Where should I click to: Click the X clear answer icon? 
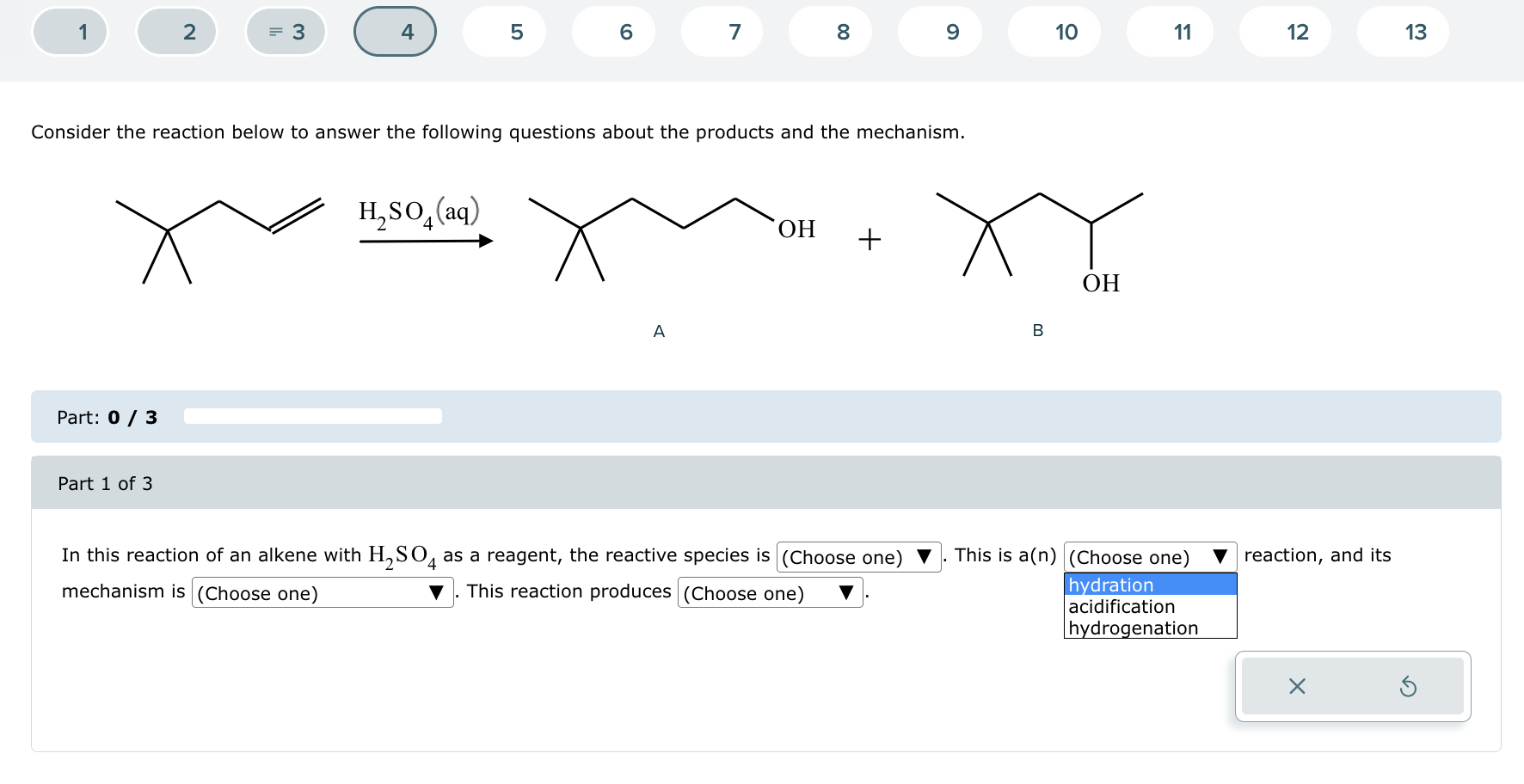coord(1297,686)
